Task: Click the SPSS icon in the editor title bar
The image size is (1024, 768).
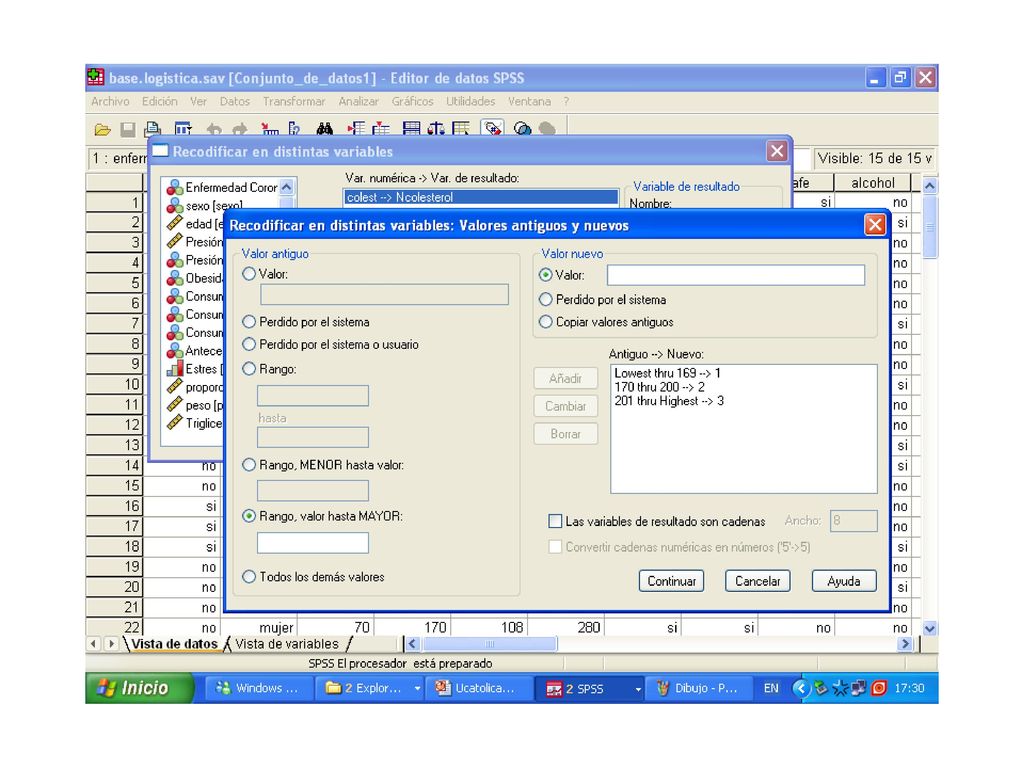Action: click(95, 78)
